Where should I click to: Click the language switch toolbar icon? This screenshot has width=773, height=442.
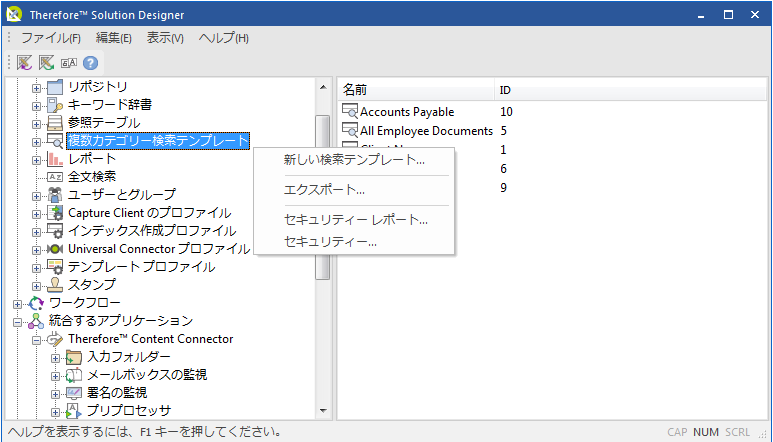68,62
